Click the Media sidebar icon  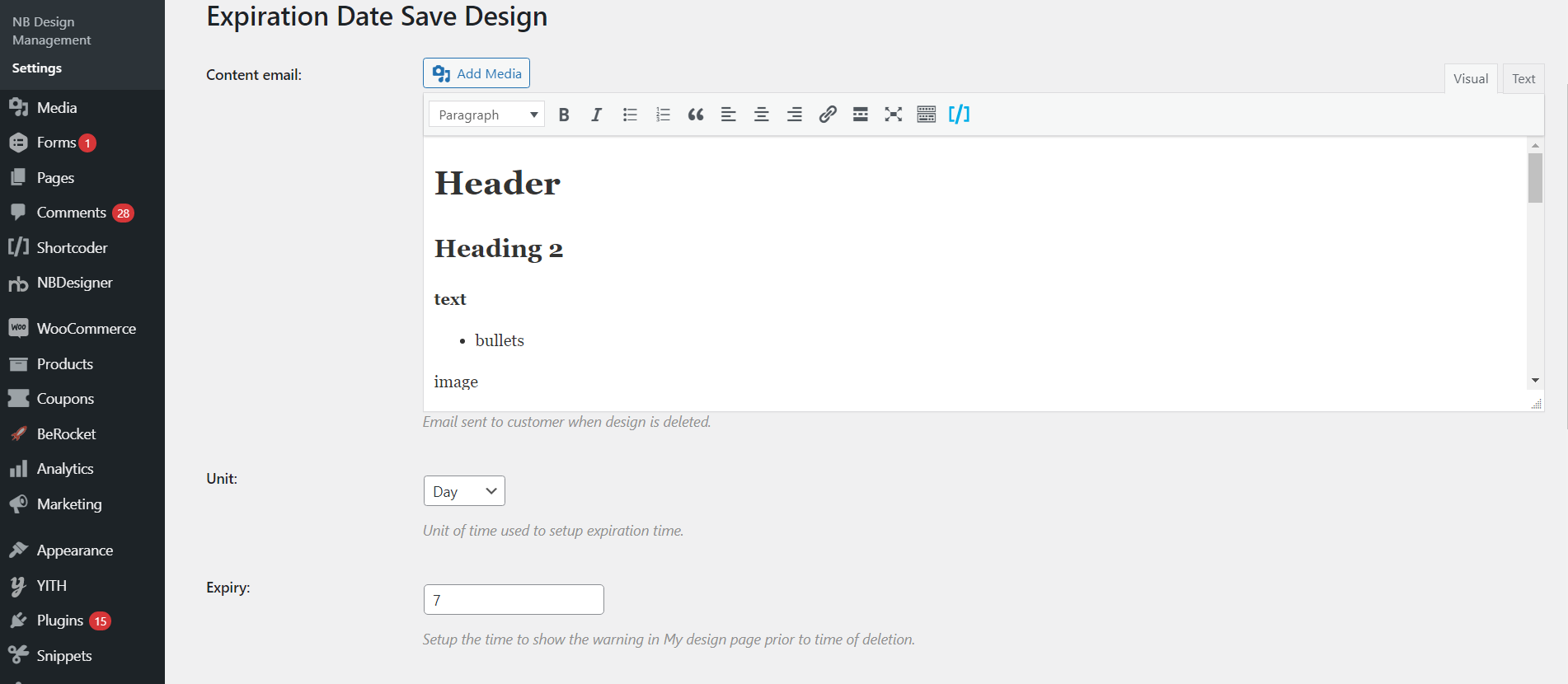pyautogui.click(x=18, y=107)
